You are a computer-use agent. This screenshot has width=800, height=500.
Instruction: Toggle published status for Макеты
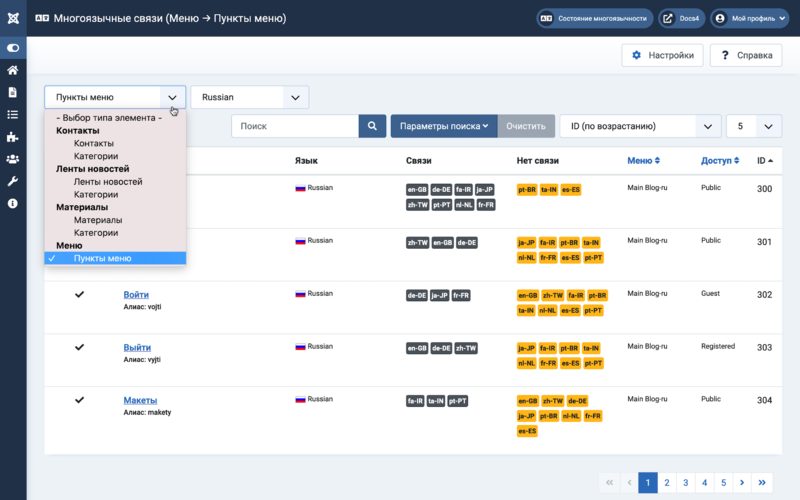point(80,400)
